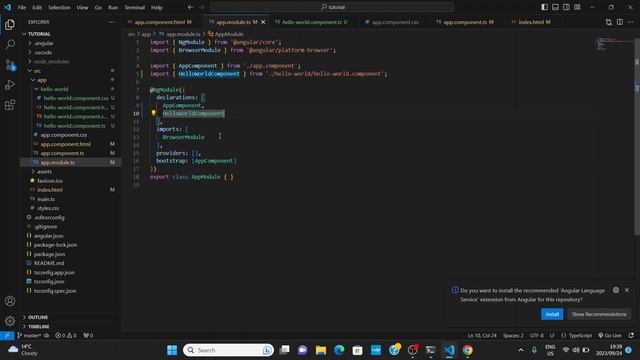640x360 pixels.
Task: Click the notifications bell in status bar
Action: pyautogui.click(x=631, y=336)
